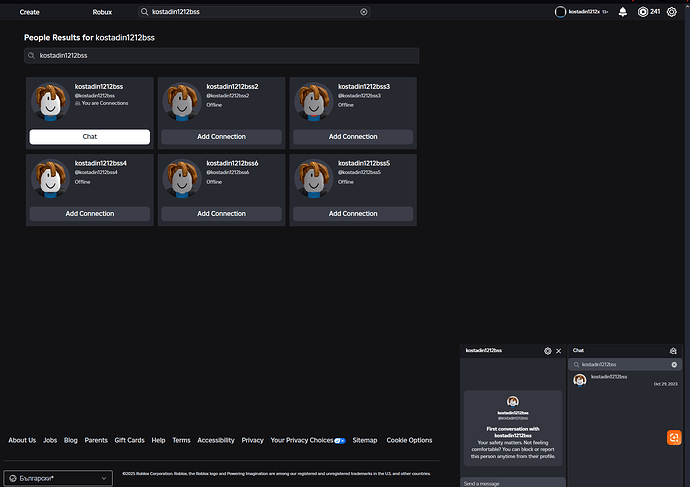690x487 pixels.
Task: Open Cookie Options in the footer
Action: [409, 440]
